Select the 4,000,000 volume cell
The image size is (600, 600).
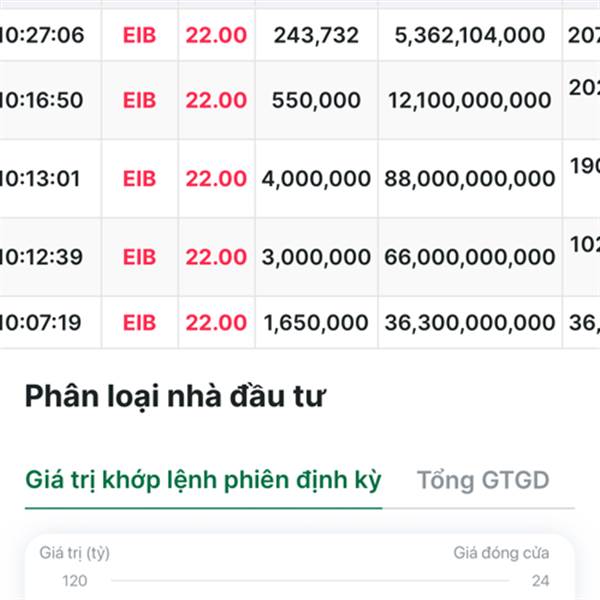click(x=316, y=179)
